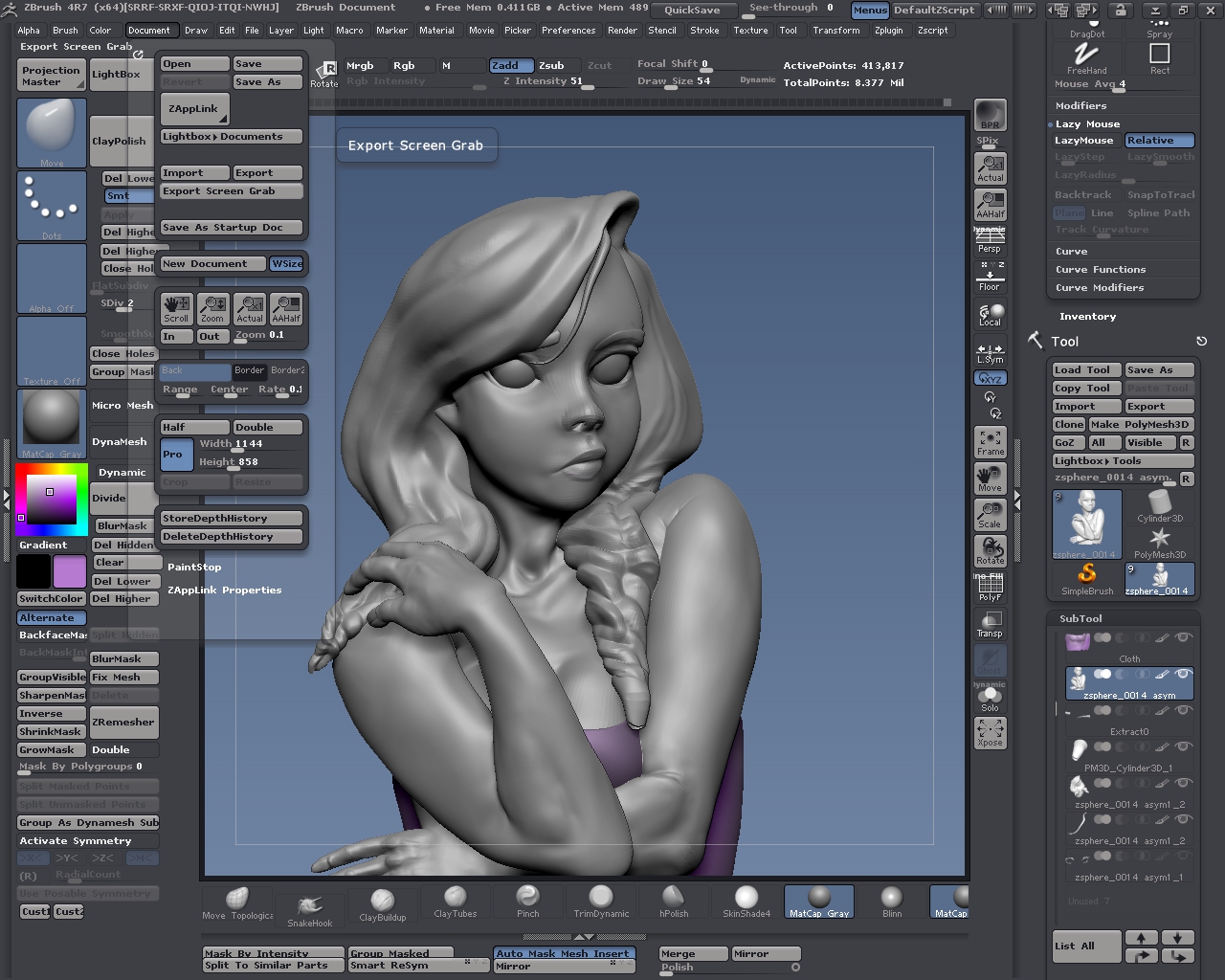The height and width of the screenshot is (980, 1225).
Task: Choose the SkinShade4 material
Action: [746, 902]
